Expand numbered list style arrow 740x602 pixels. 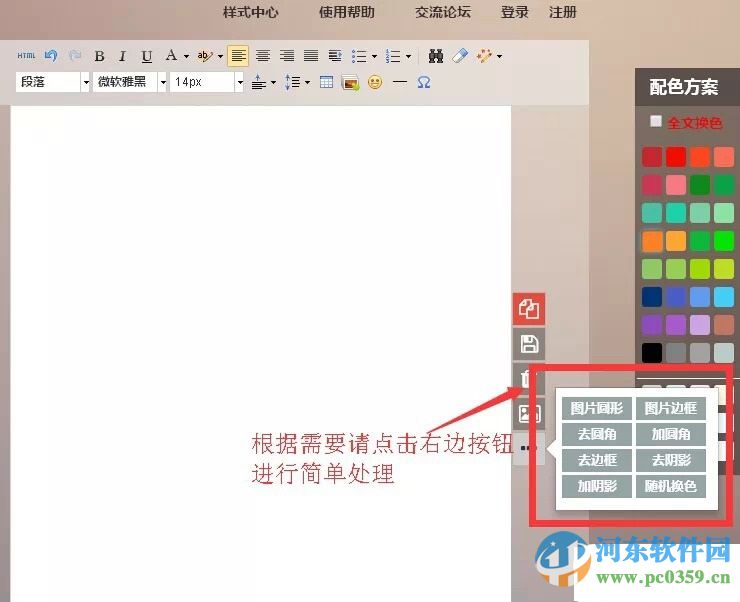[409, 57]
